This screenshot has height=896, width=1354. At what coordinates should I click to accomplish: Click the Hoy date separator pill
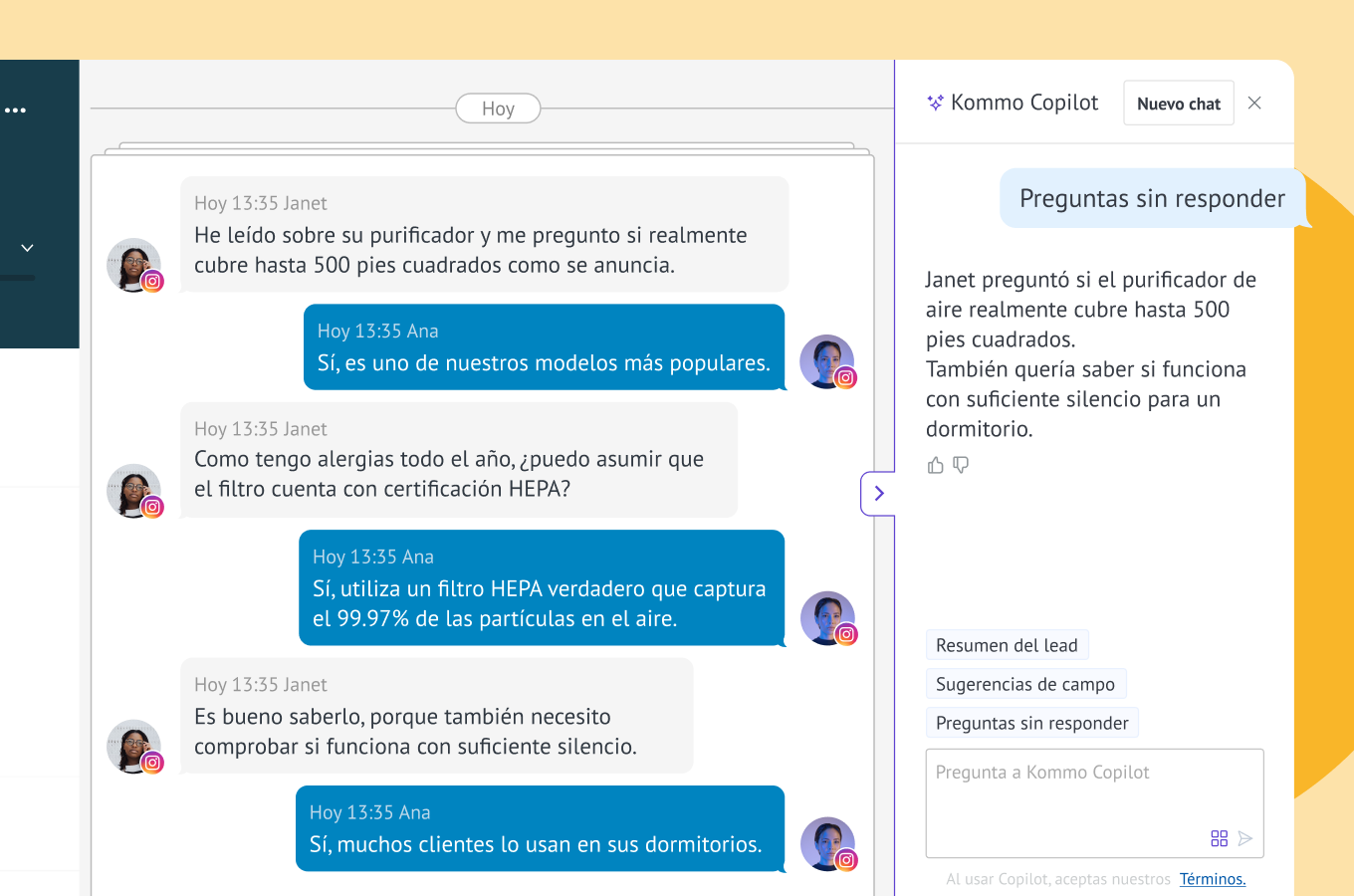click(x=498, y=109)
